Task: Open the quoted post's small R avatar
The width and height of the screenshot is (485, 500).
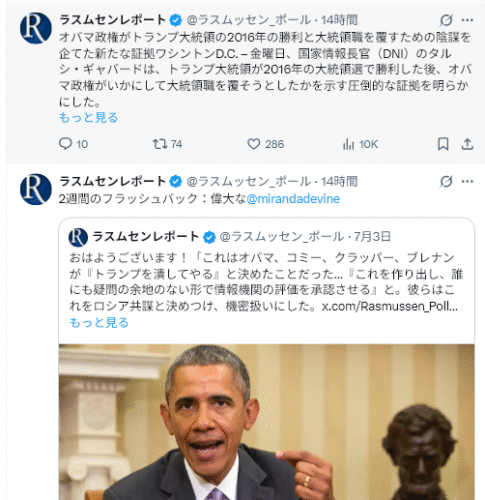Action: (78, 237)
